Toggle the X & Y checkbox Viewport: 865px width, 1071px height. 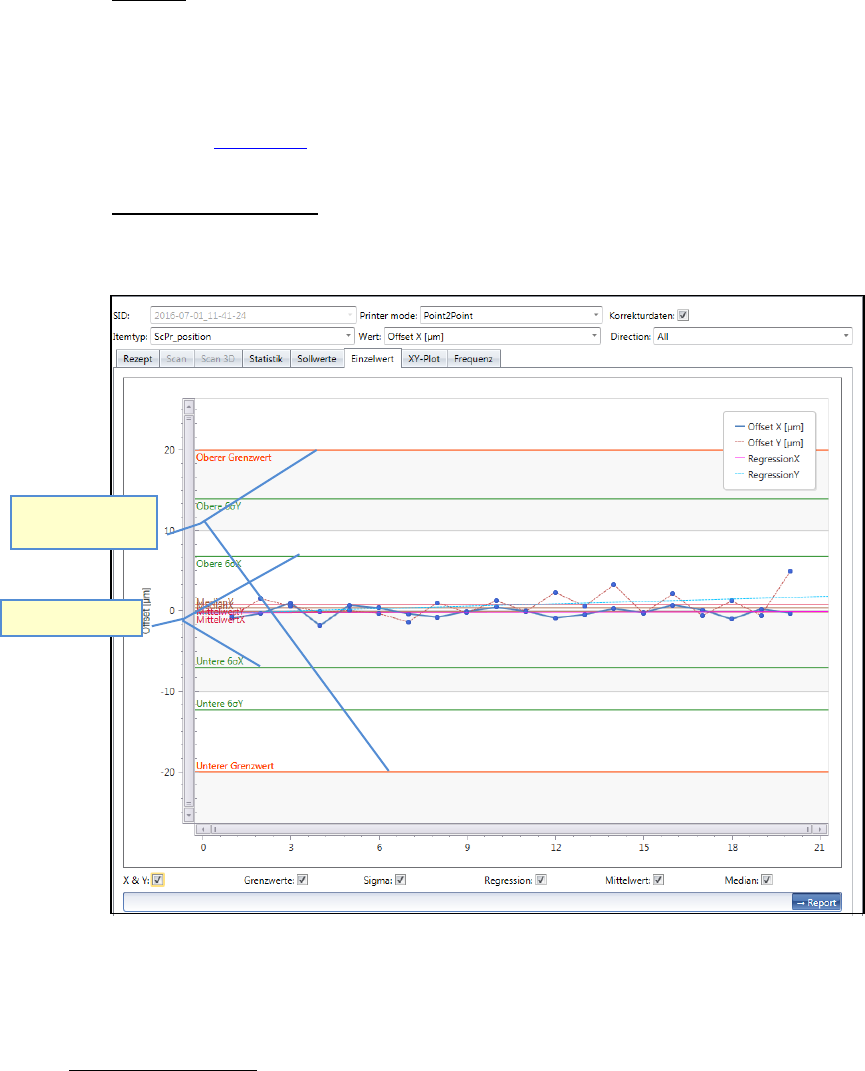158,880
